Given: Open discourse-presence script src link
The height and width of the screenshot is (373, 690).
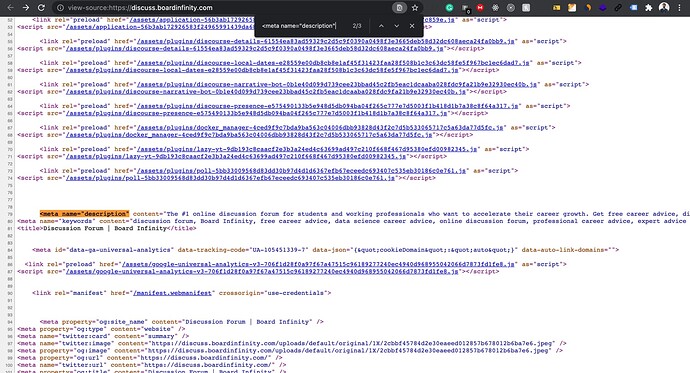Looking at the screenshot, I should click(x=257, y=113).
